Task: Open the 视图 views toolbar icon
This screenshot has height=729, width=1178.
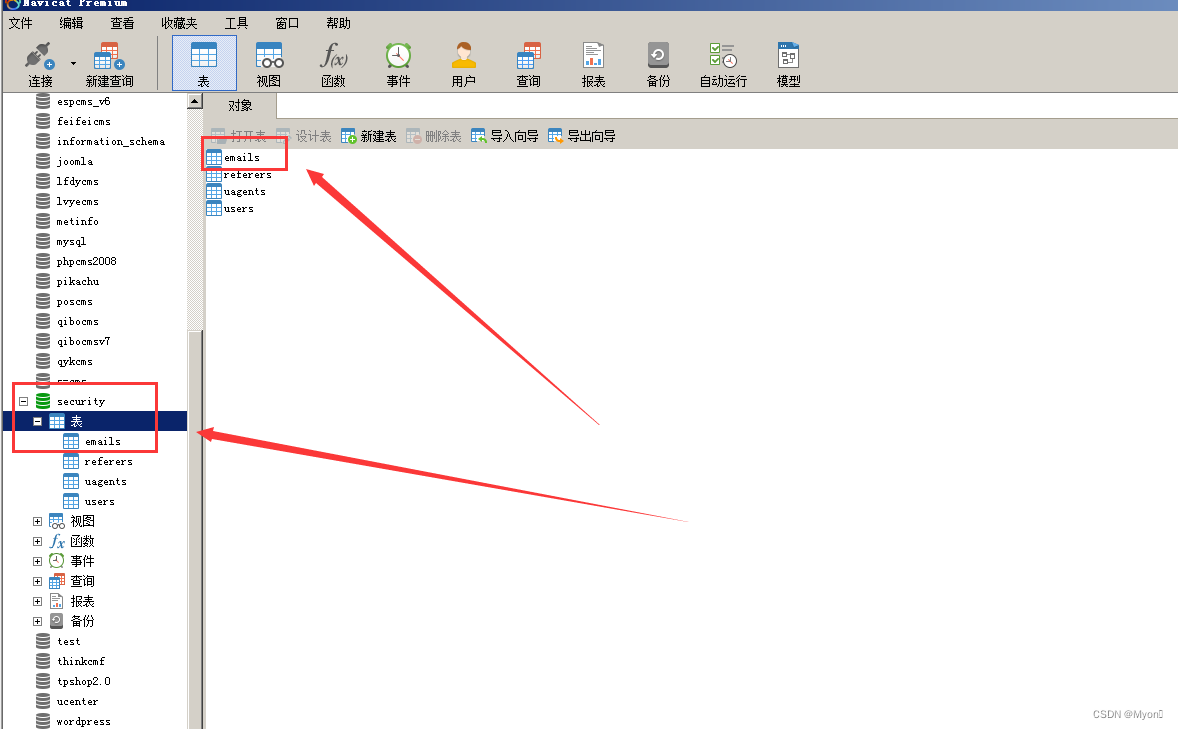Action: tap(268, 65)
